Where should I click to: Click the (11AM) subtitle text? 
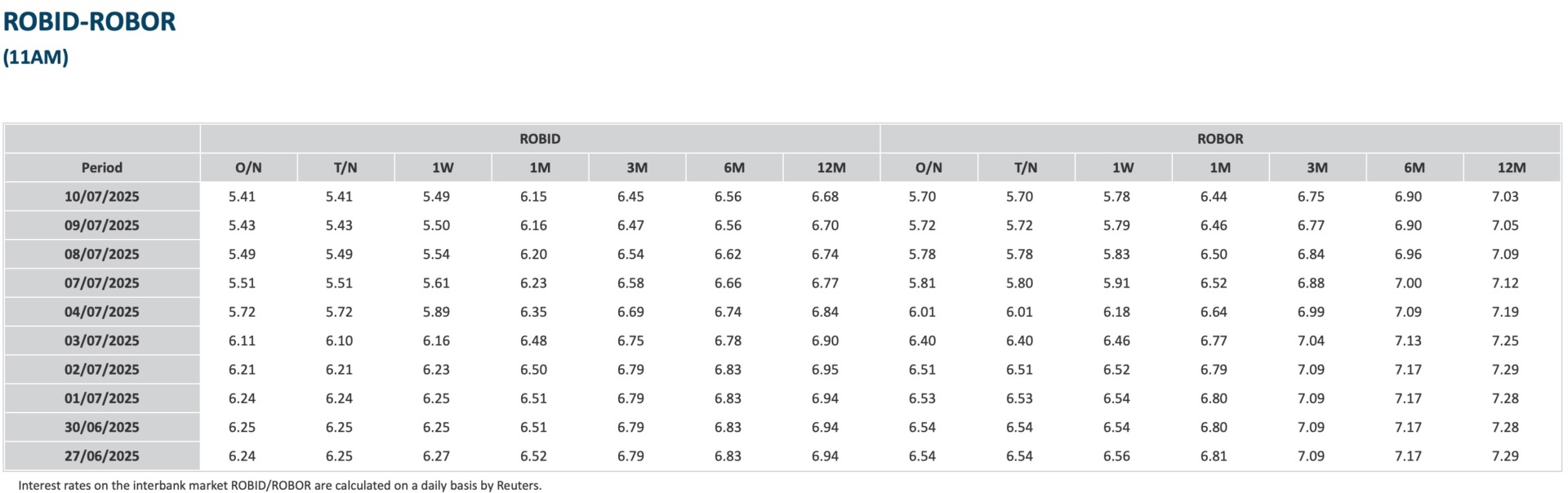click(x=36, y=57)
